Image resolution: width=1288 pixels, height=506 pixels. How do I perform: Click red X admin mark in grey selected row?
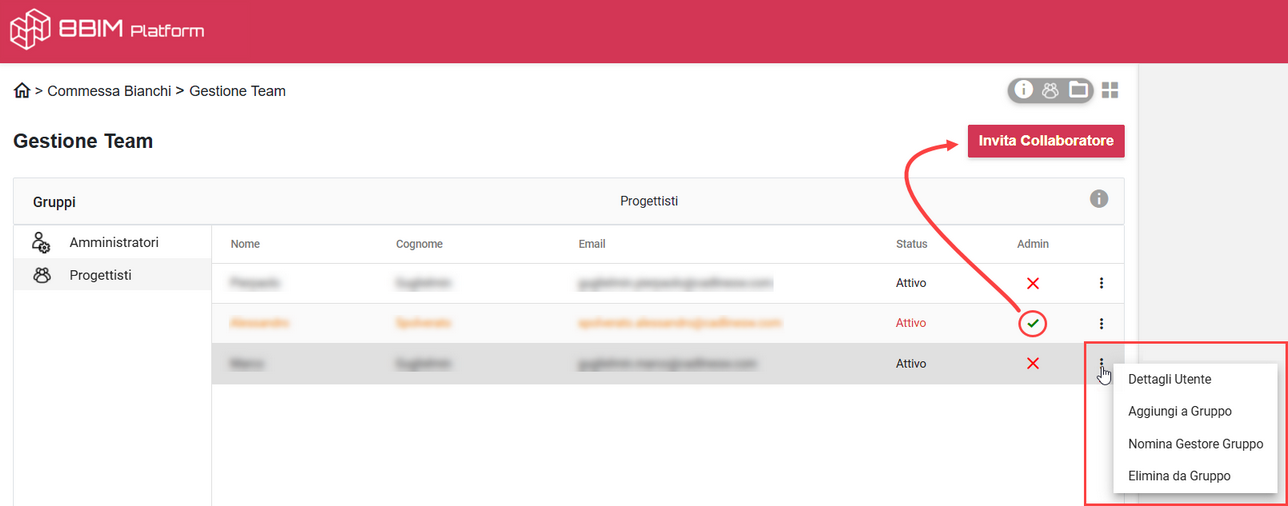point(1033,363)
